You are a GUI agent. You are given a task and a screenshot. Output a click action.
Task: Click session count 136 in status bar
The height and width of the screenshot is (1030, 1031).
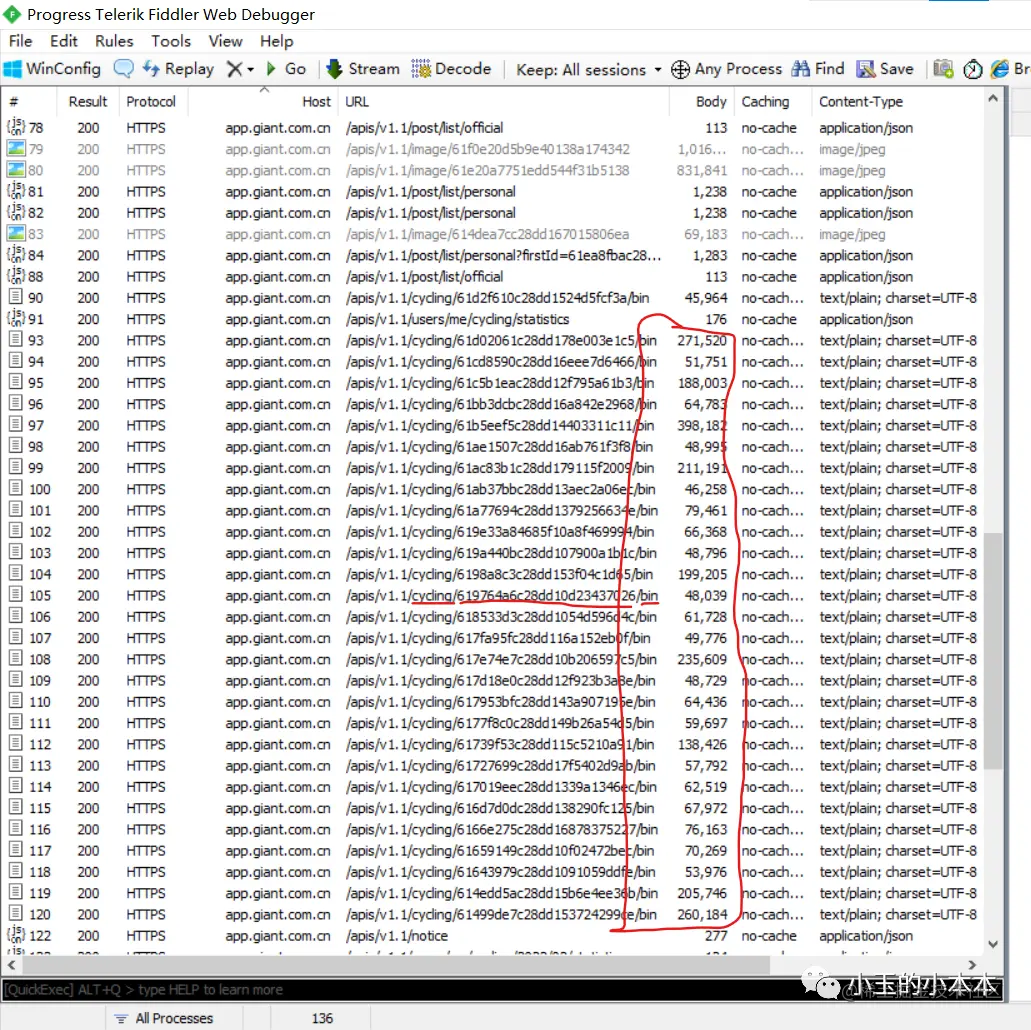point(322,1018)
